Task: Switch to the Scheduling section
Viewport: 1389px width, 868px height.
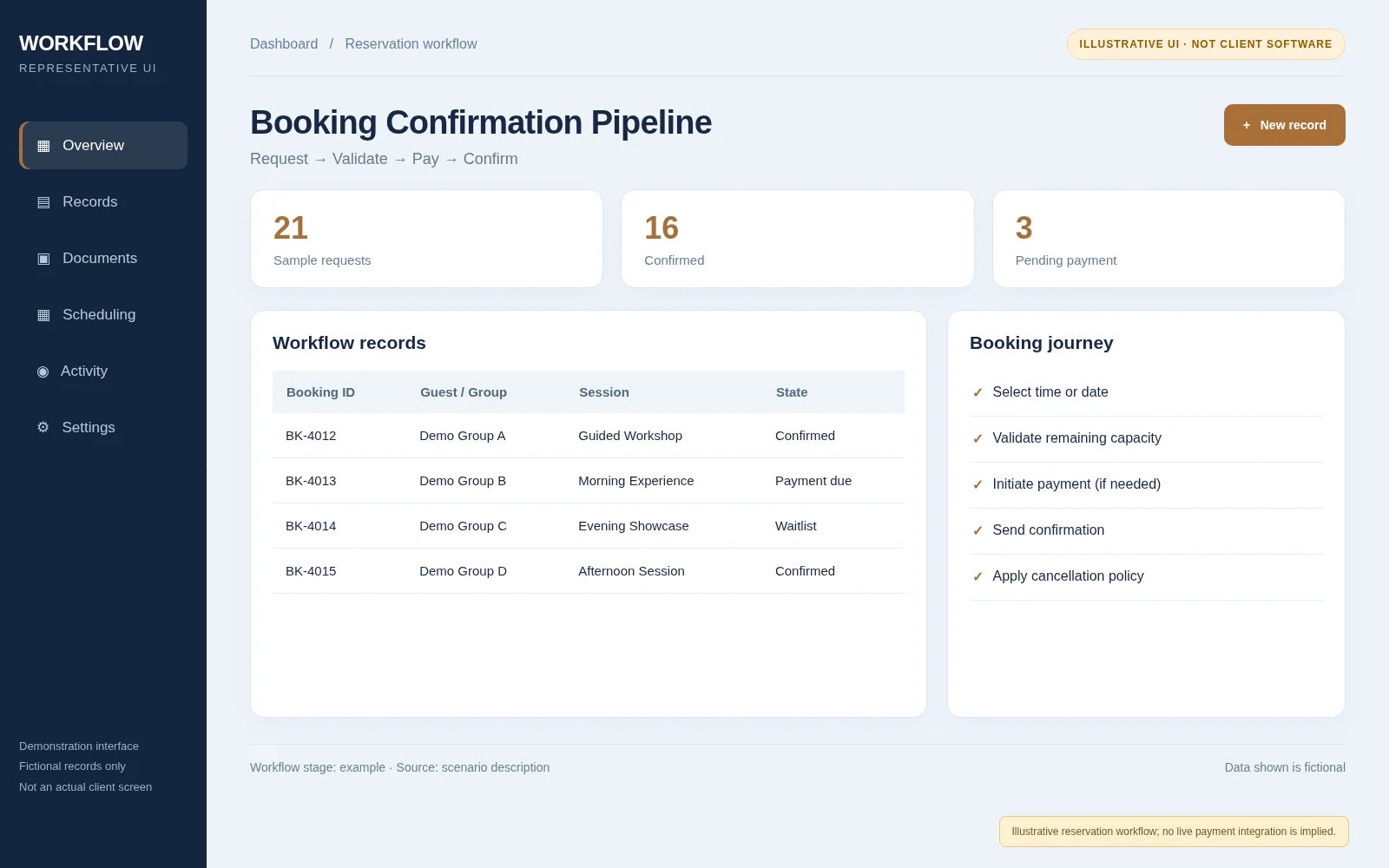Action: 103,314
